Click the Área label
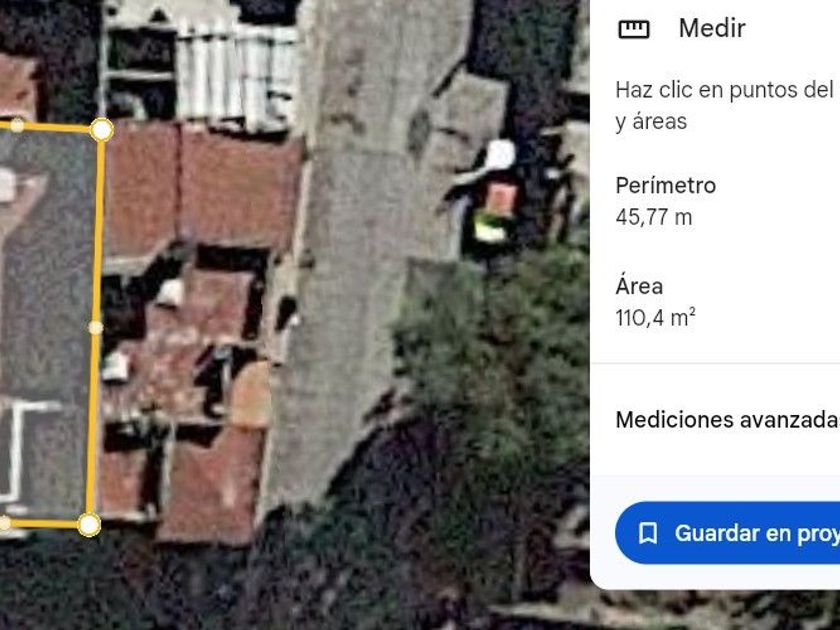Screen dimensions: 840x630 (639, 286)
